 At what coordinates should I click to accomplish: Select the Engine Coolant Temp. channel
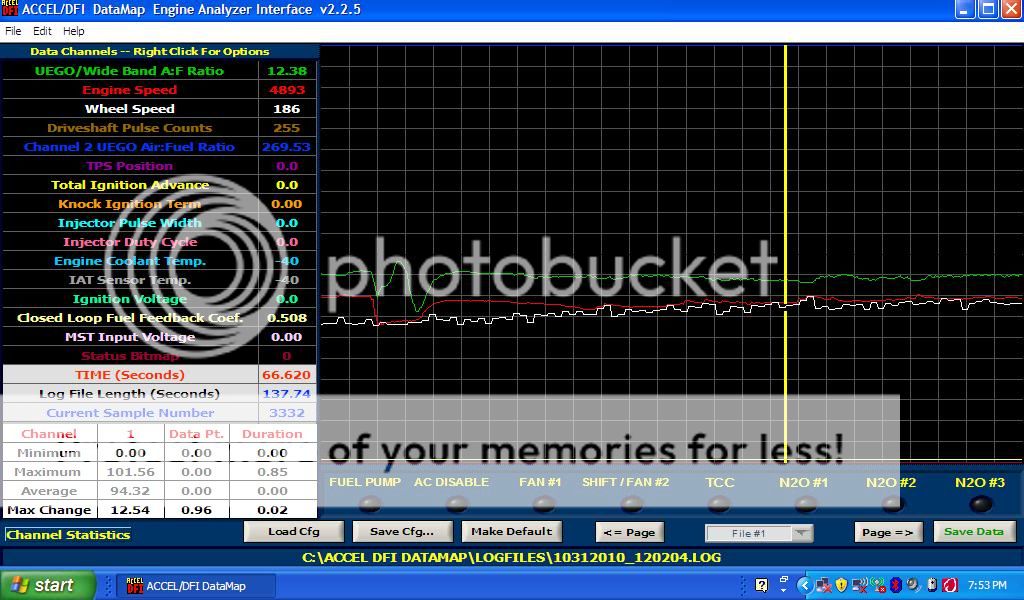coord(129,261)
